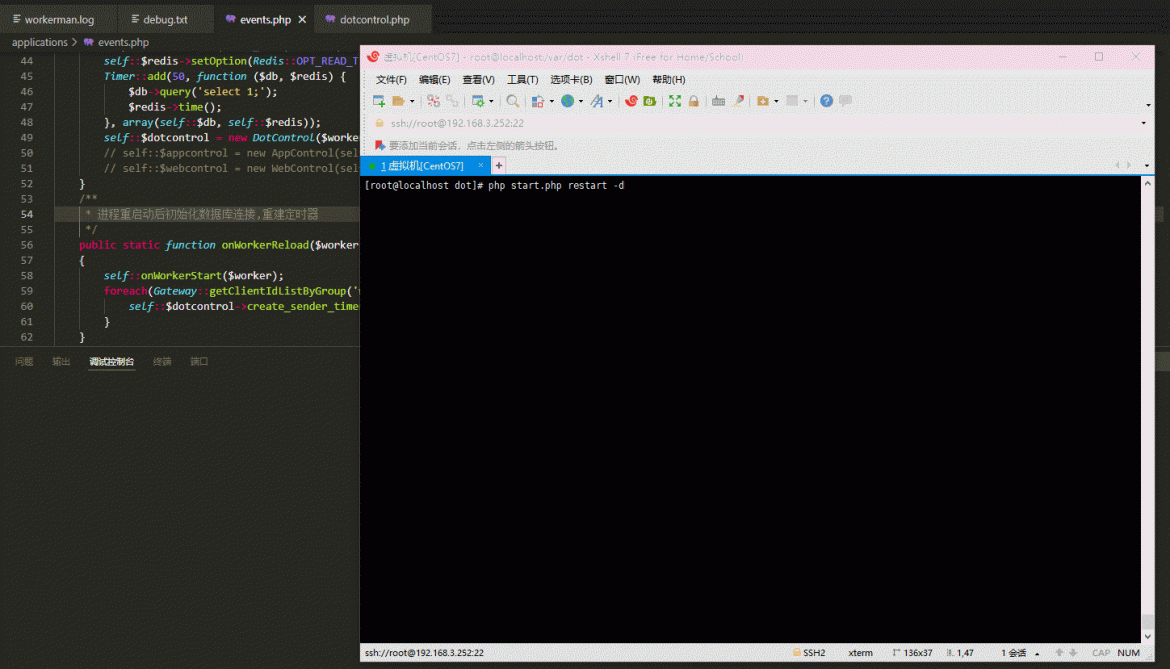Click the red flag add-session arrow icon
The width and height of the screenshot is (1170, 669).
click(x=380, y=145)
